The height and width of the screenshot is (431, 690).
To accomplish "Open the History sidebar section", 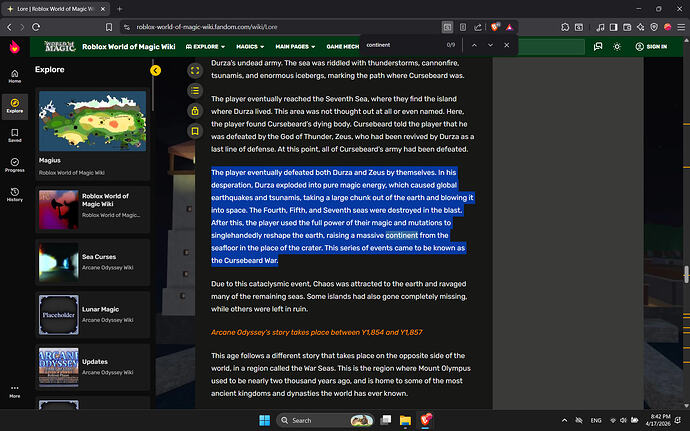I will 14,194.
